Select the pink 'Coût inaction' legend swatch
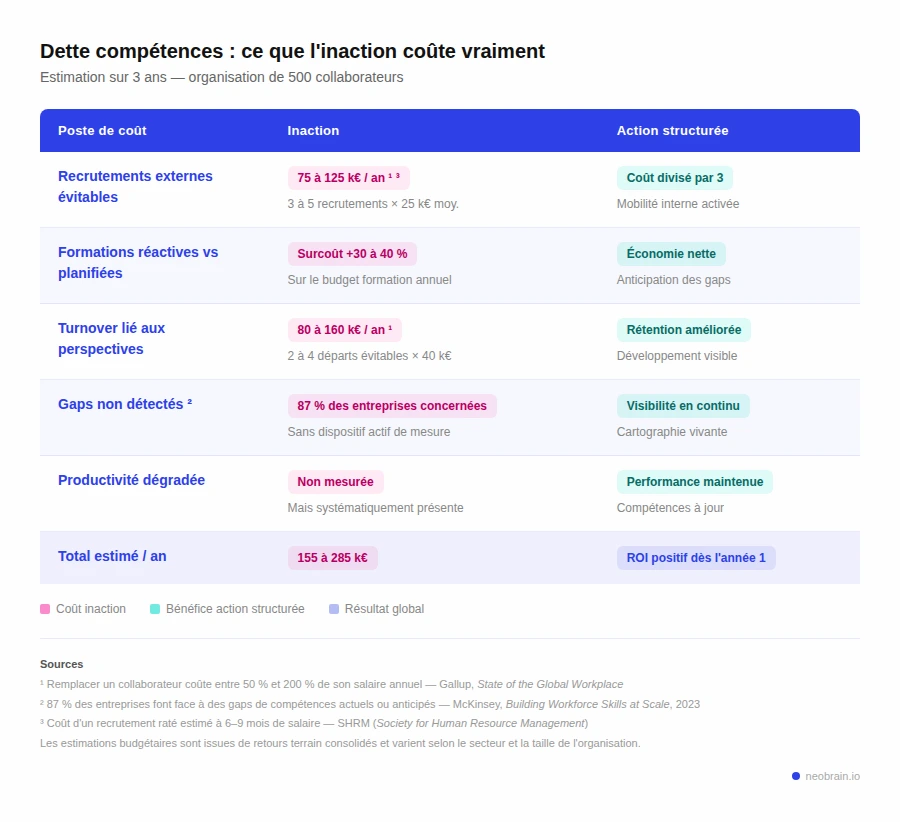 click(x=44, y=608)
